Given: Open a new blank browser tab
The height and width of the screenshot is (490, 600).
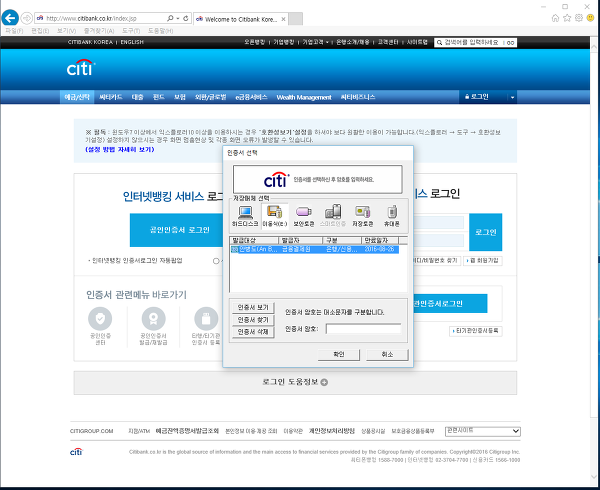Looking at the screenshot, I should (295, 19).
